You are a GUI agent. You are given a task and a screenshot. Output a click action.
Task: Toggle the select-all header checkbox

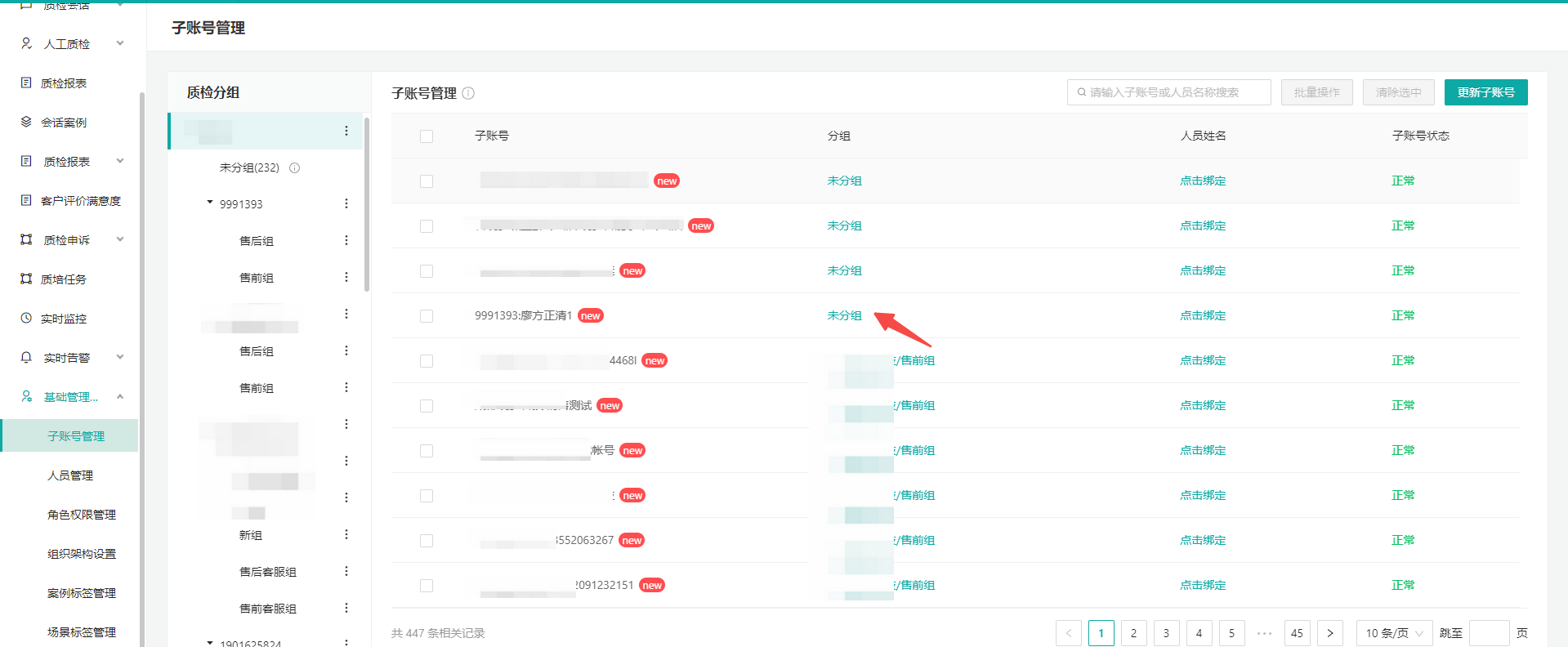(x=427, y=136)
